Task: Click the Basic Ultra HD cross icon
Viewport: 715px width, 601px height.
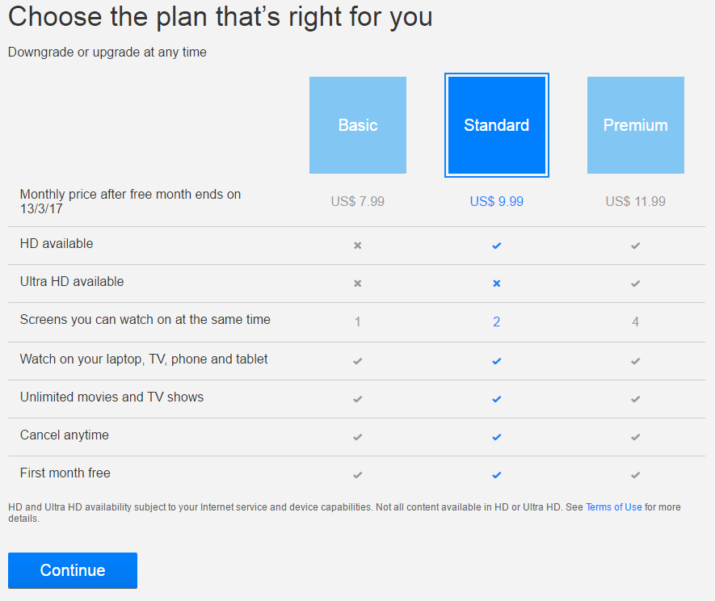Action: click(358, 283)
